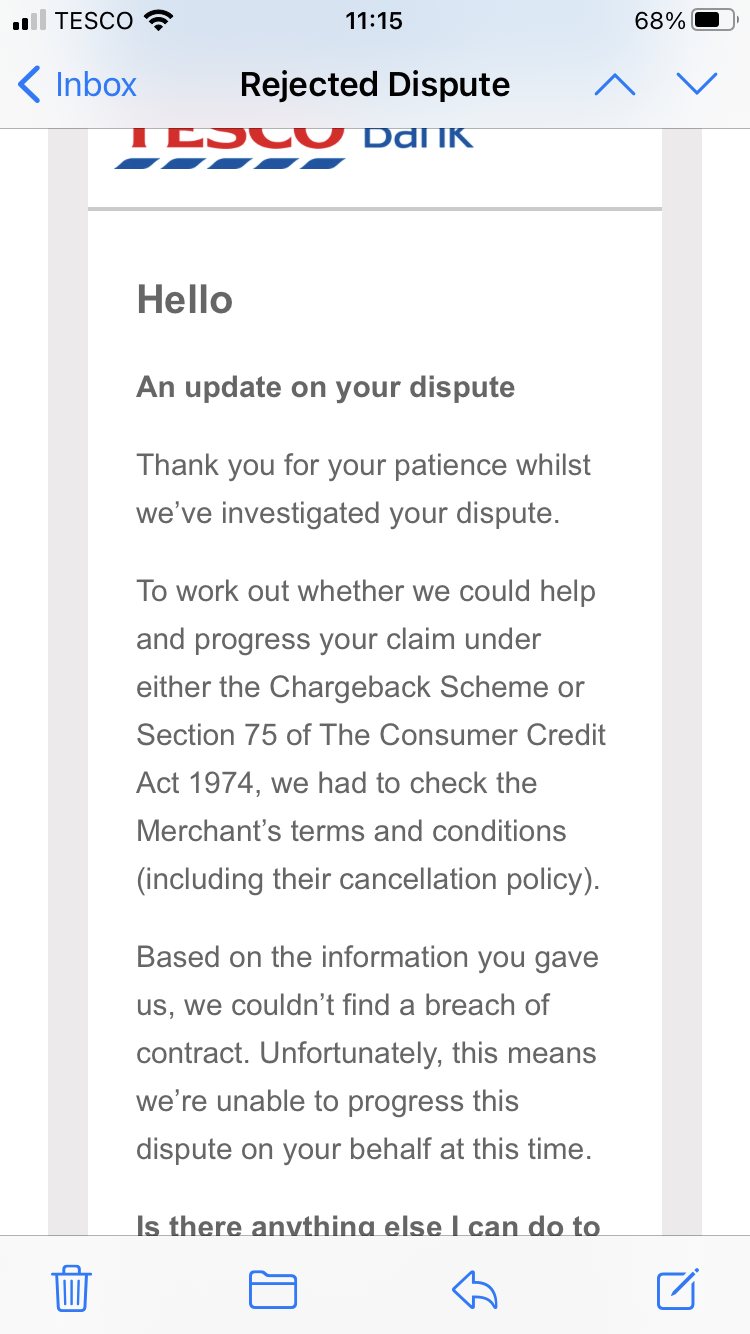The width and height of the screenshot is (750, 1334).
Task: Tap the back chevron to Inbox
Action: click(30, 85)
